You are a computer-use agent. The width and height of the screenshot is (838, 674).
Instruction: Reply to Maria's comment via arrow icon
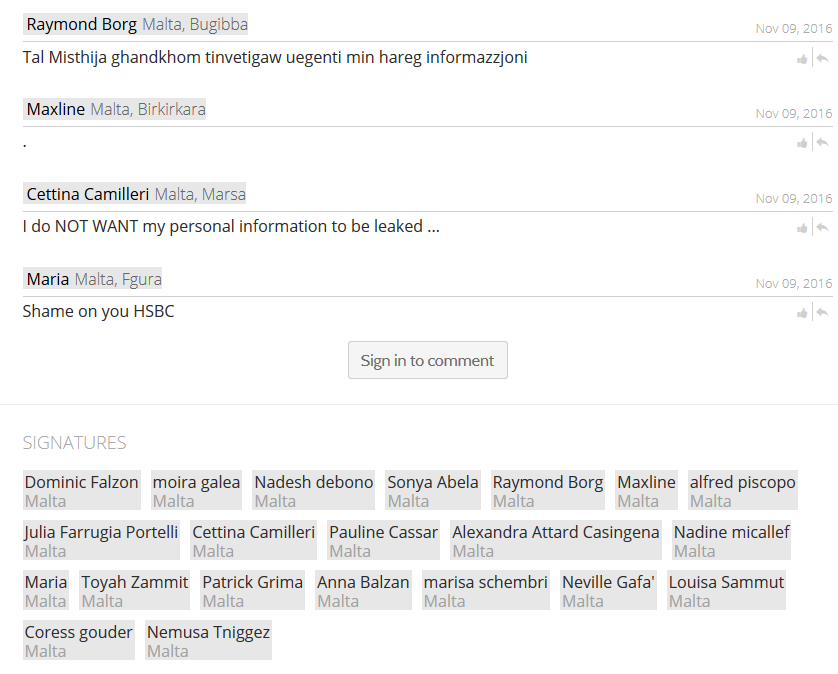823,312
